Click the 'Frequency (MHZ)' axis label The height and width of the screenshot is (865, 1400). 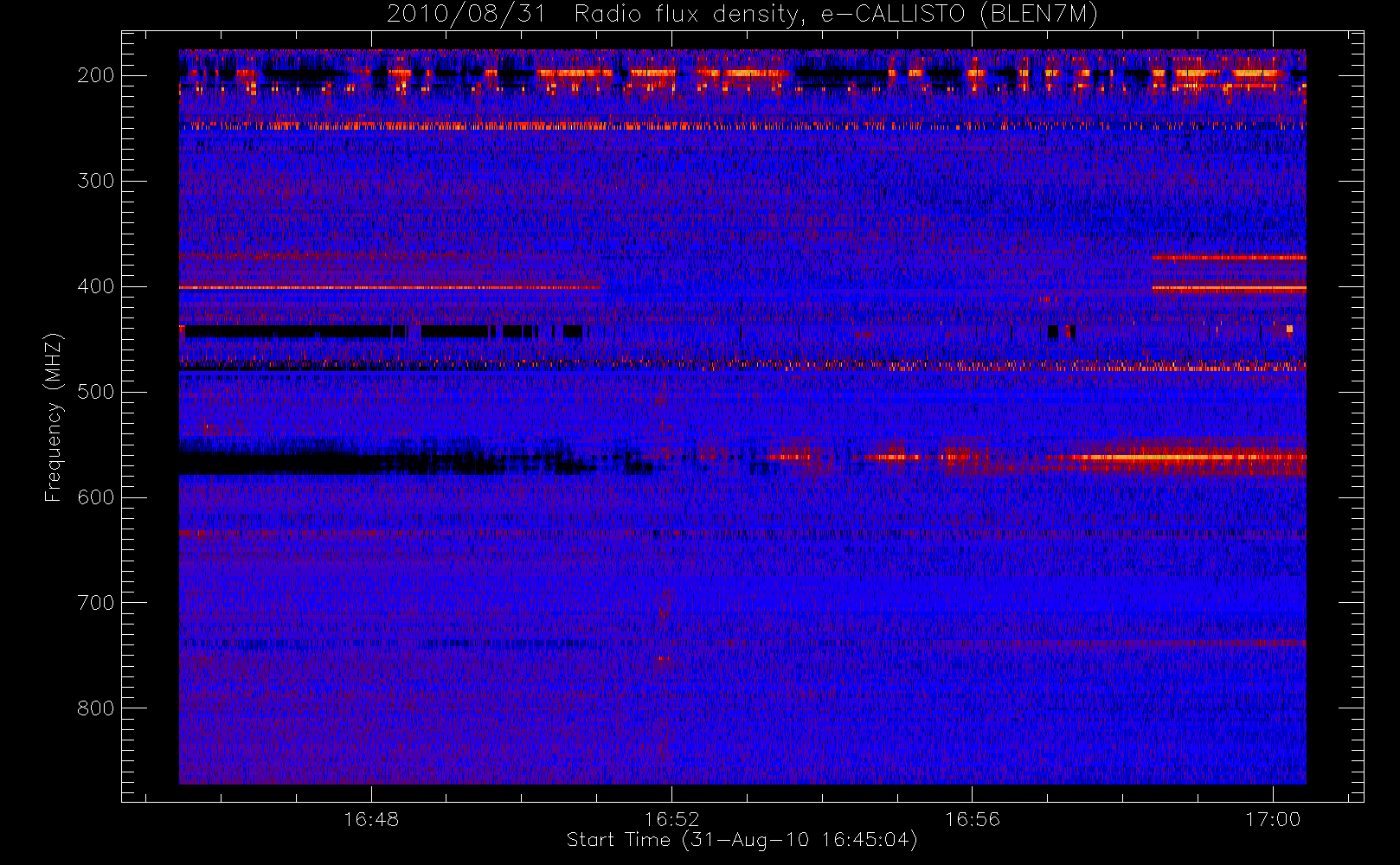click(x=54, y=417)
